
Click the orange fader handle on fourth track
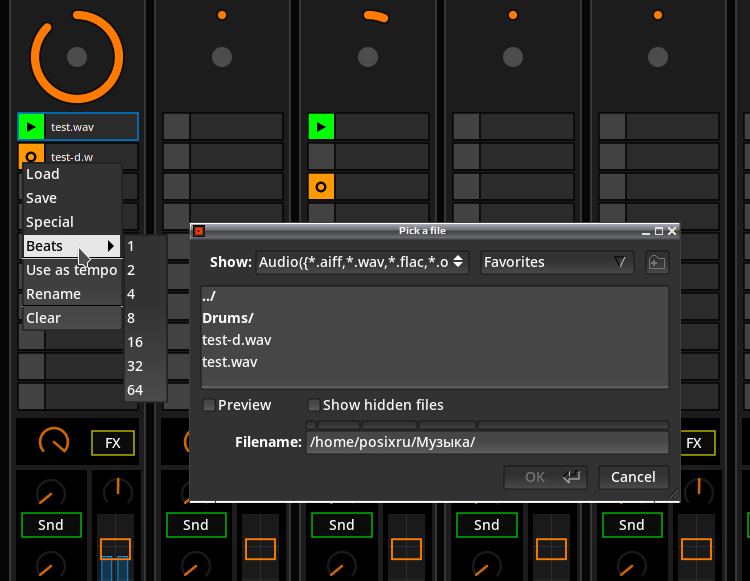(551, 549)
